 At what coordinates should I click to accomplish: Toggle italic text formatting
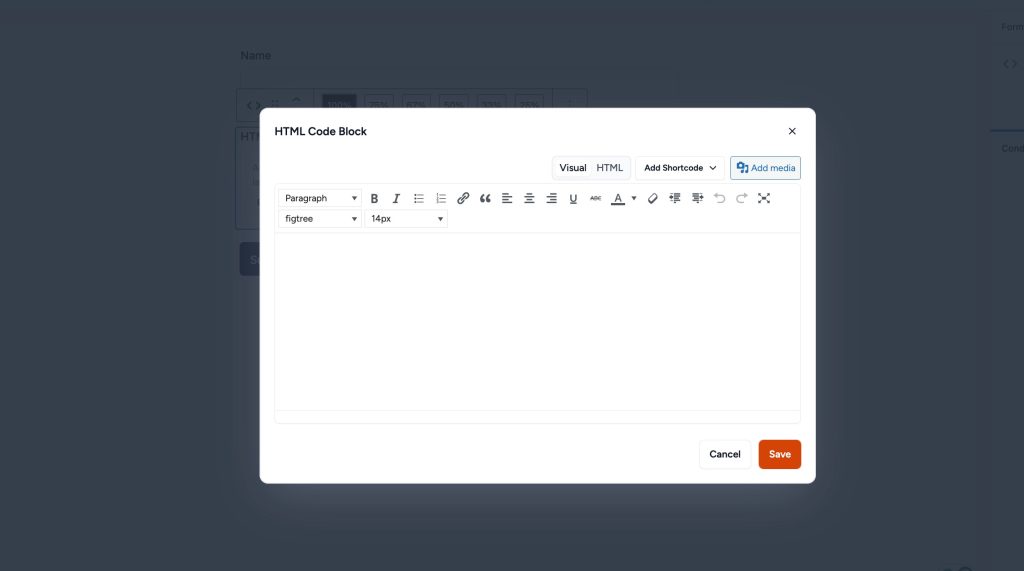(x=396, y=198)
